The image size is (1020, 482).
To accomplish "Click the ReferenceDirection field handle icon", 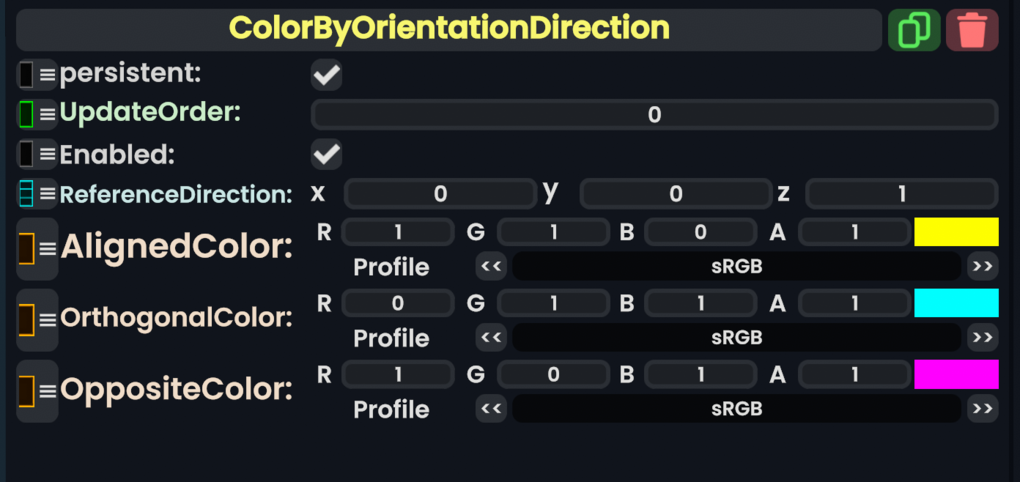I will (x=37, y=194).
